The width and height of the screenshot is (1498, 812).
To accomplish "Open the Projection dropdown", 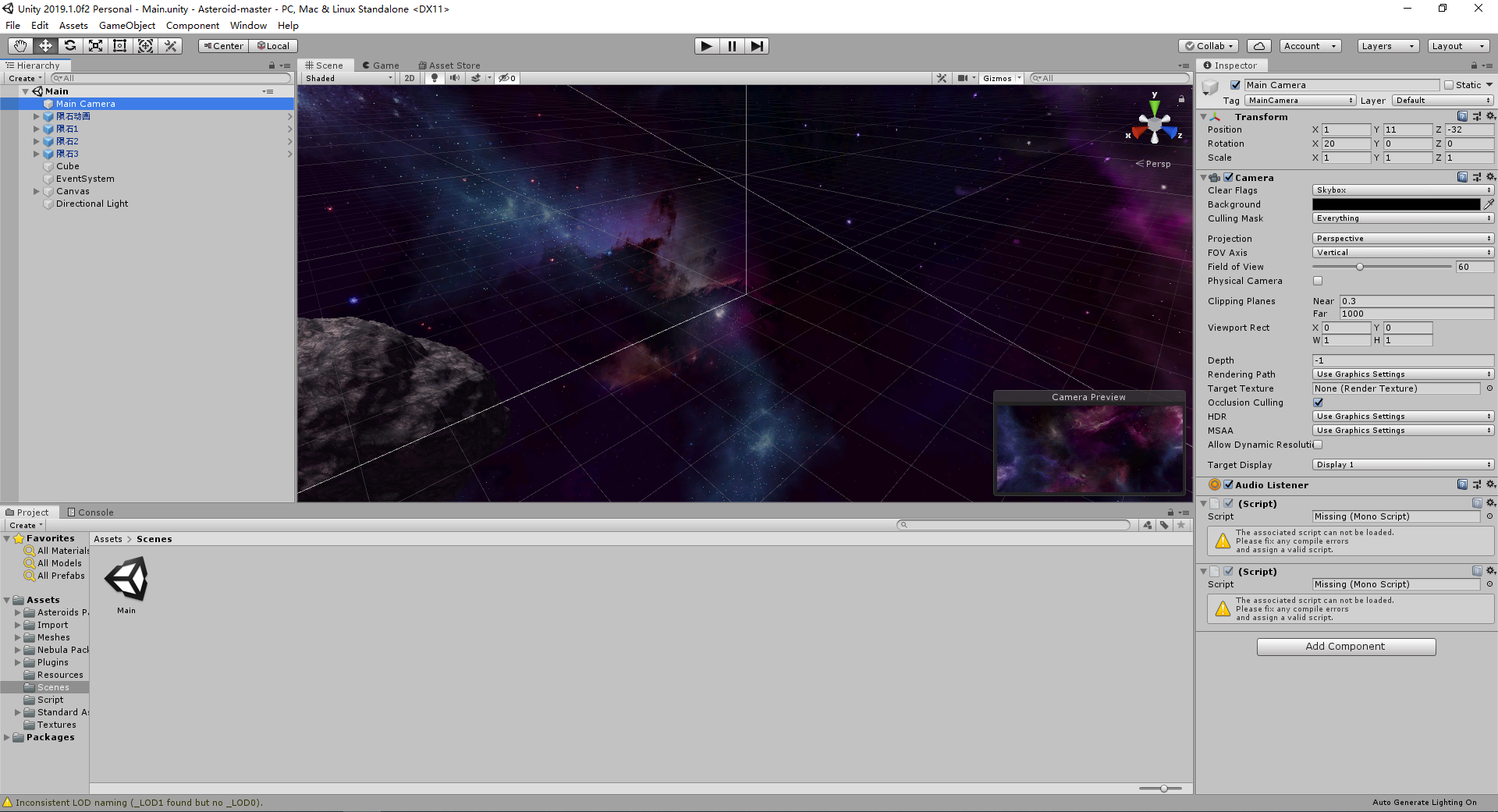I will pyautogui.click(x=1402, y=239).
